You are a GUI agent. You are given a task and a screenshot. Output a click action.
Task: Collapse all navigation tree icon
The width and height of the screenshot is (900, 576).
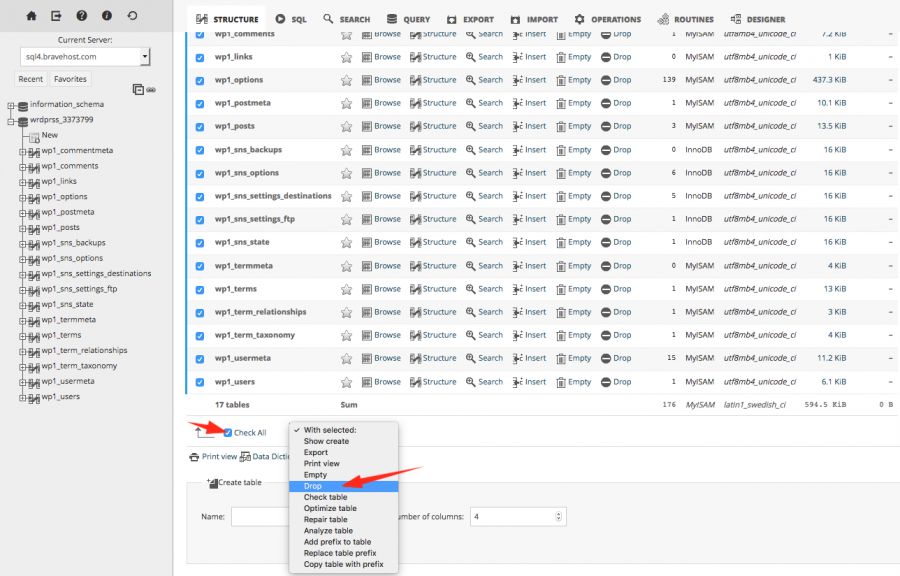(x=138, y=89)
